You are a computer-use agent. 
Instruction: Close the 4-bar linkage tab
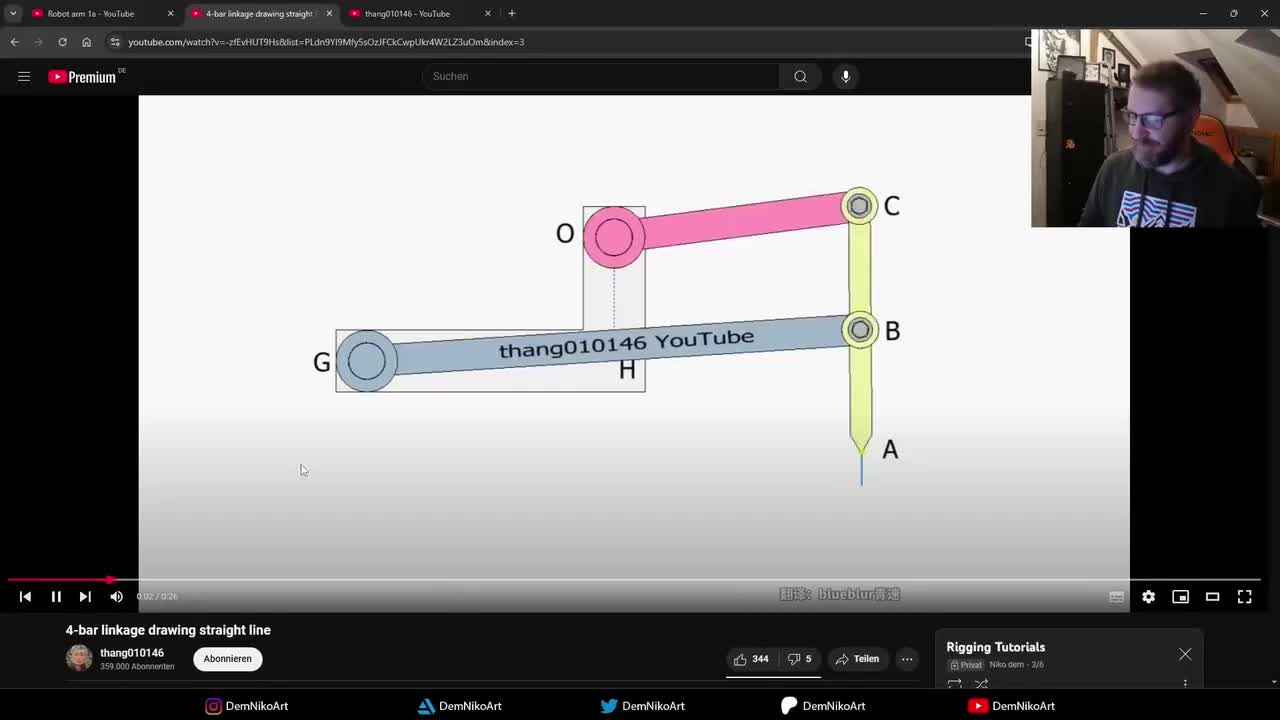click(x=329, y=14)
